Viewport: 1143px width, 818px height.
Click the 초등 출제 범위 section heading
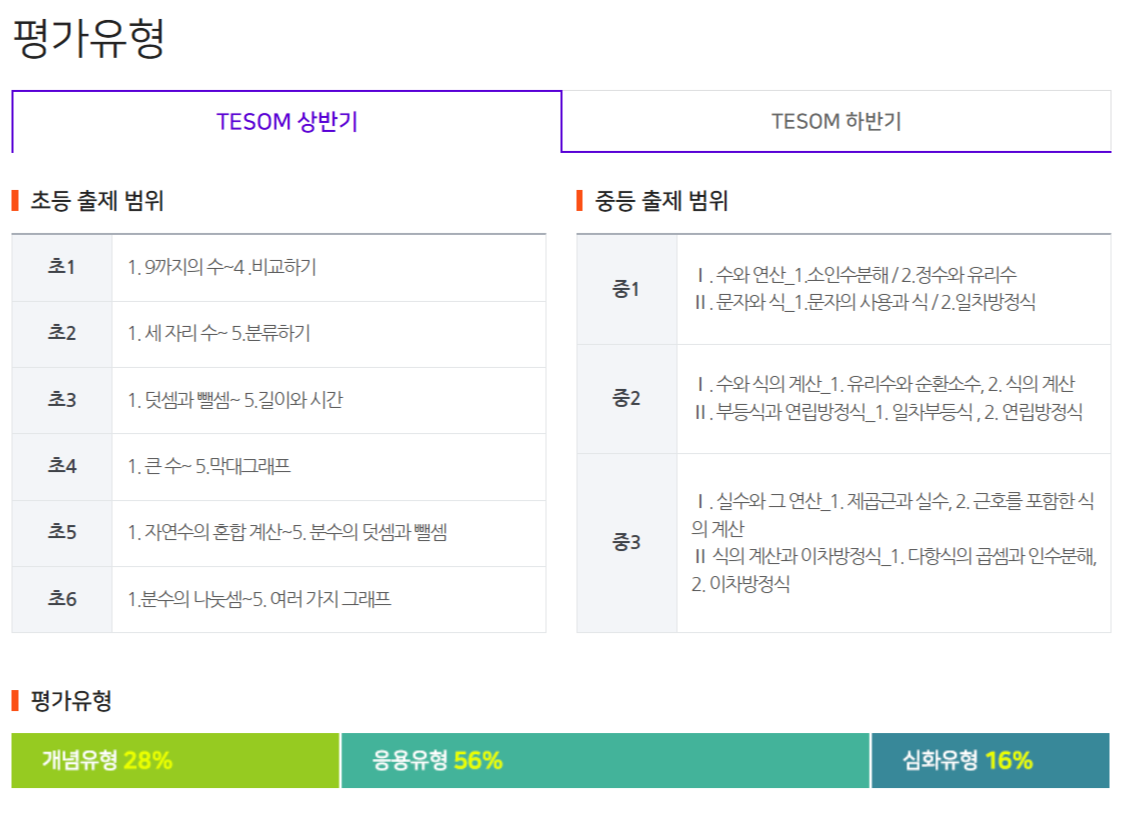point(97,200)
